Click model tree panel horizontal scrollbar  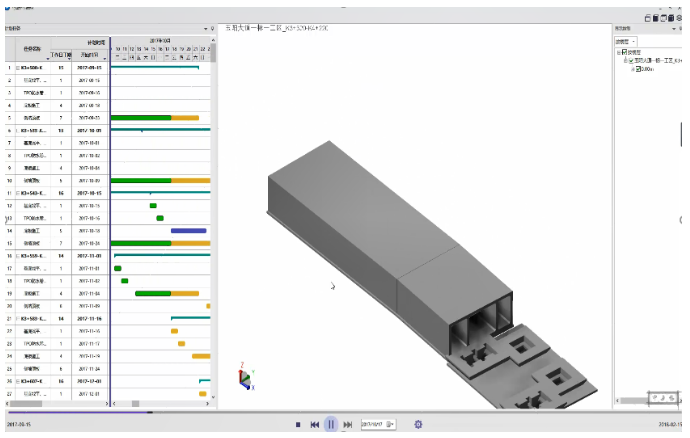coord(632,401)
